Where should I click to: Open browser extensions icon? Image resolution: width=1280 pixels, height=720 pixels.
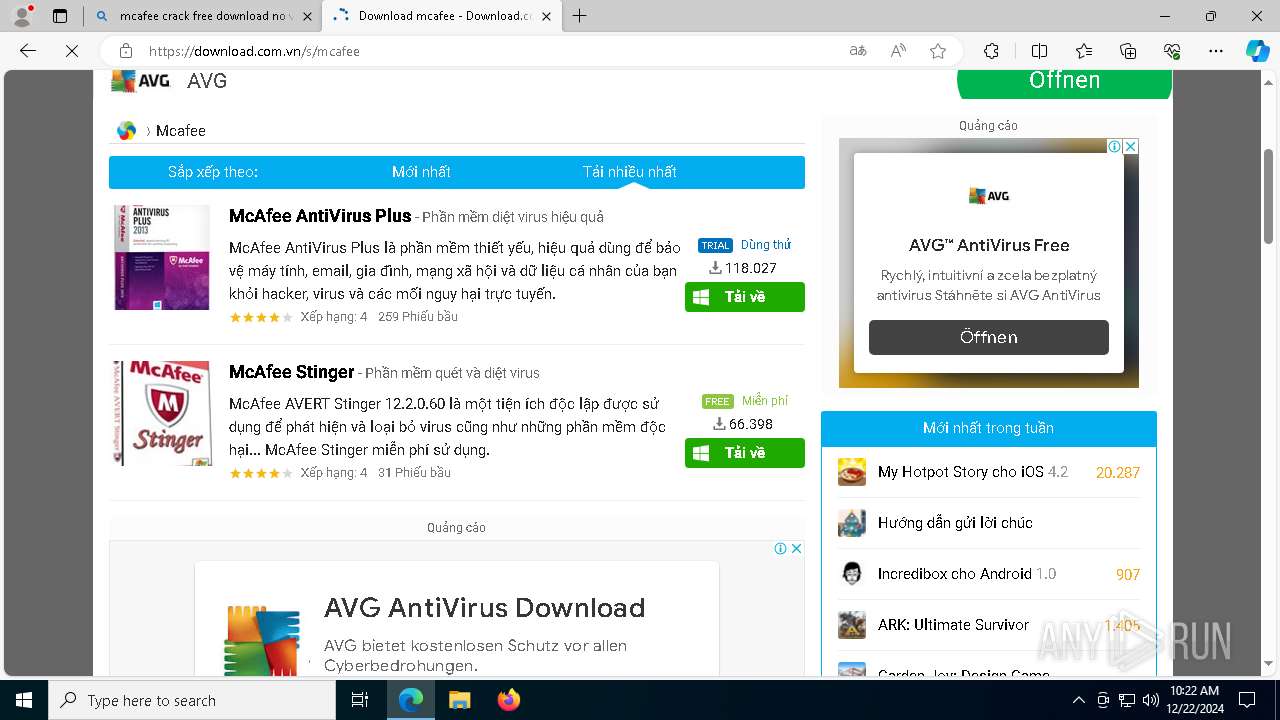tap(991, 51)
